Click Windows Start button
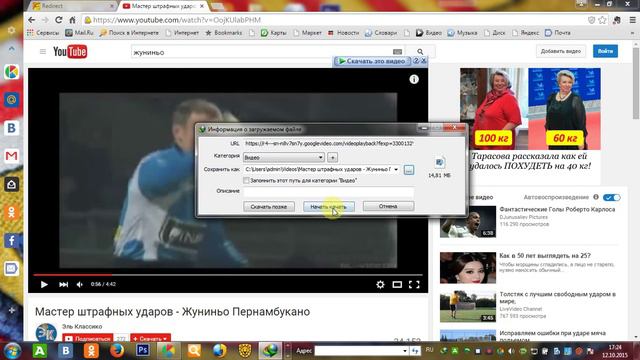The width and height of the screenshot is (640, 360). tap(12, 351)
